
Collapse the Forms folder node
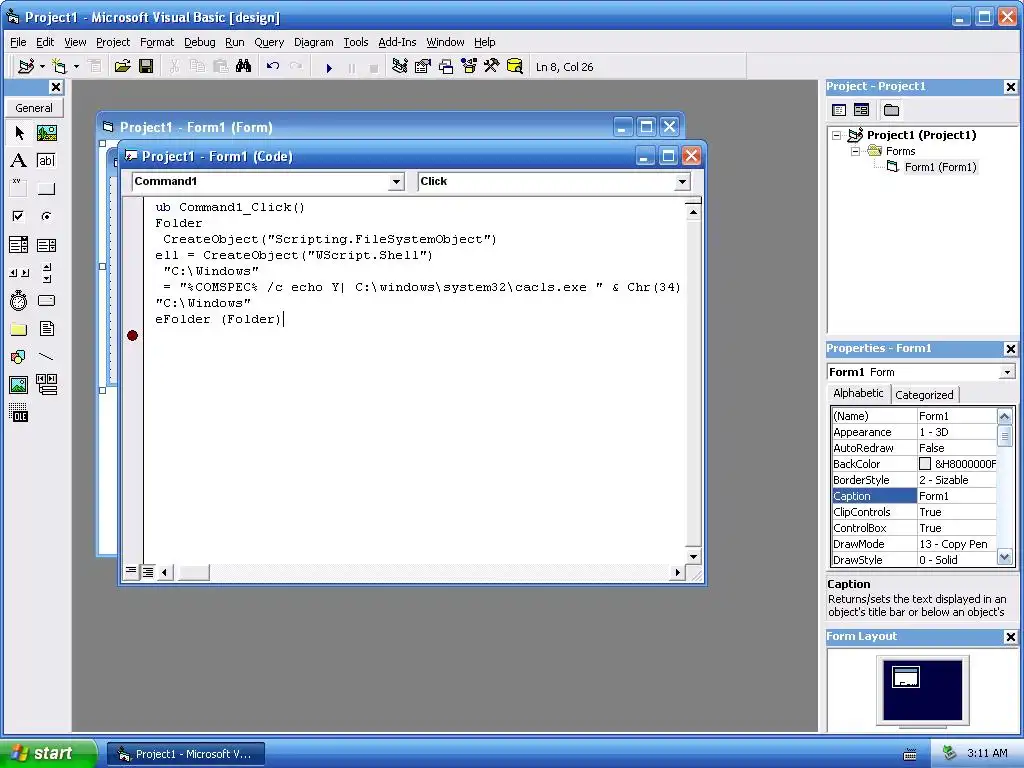856,151
